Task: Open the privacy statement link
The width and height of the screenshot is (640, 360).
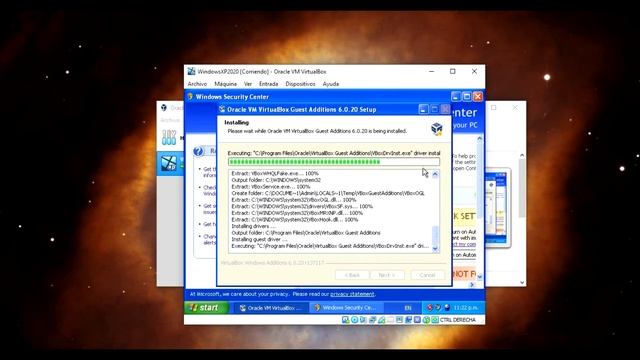Action: click(352, 294)
